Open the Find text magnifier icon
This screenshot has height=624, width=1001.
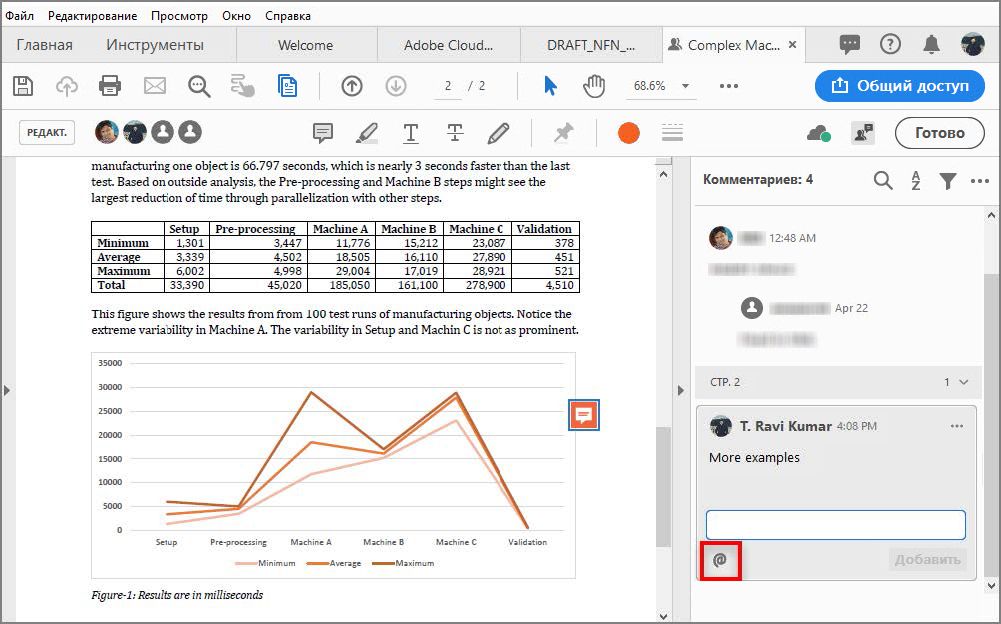[199, 86]
